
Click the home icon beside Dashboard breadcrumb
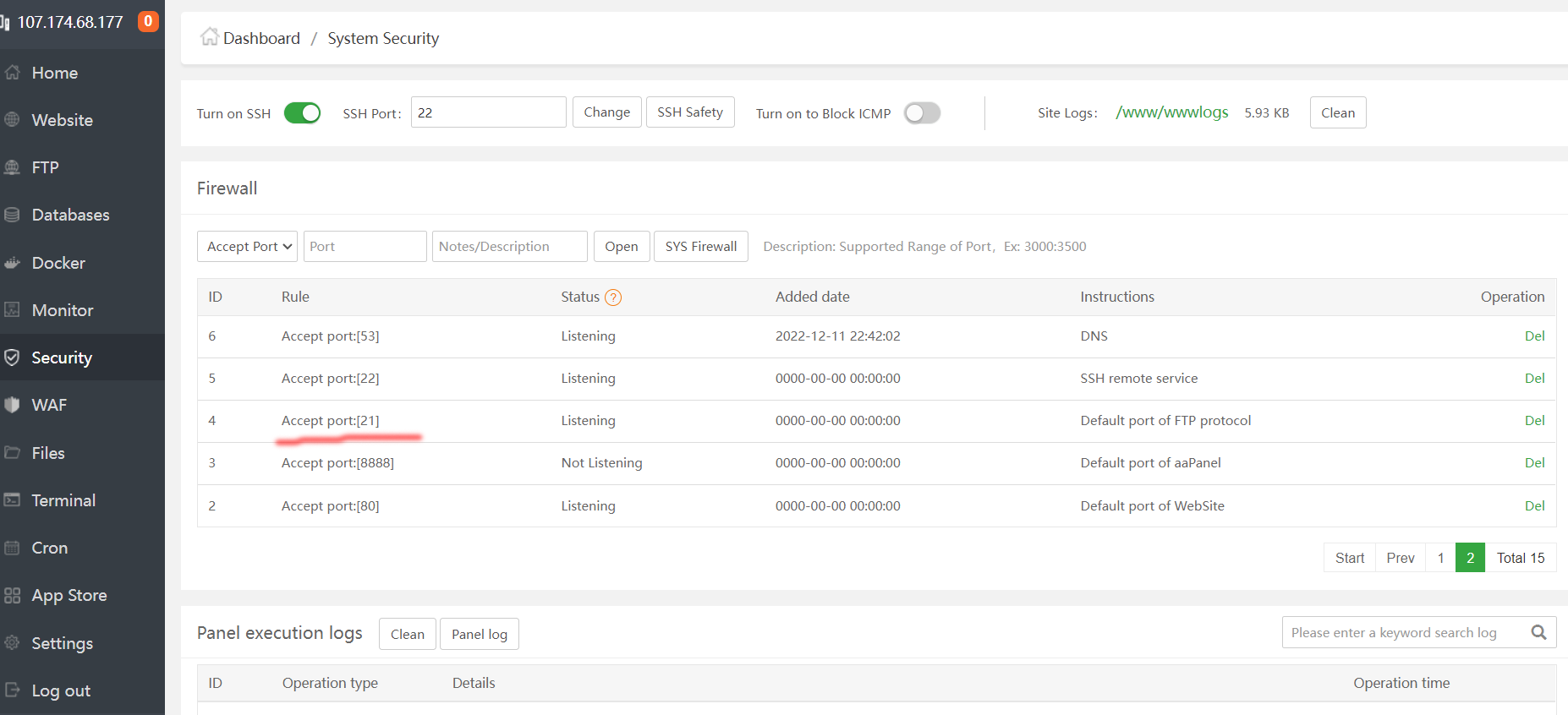click(x=209, y=37)
